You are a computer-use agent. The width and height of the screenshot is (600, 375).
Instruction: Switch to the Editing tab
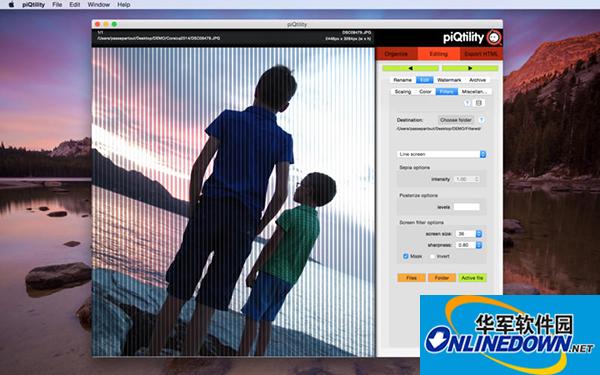pos(439,54)
